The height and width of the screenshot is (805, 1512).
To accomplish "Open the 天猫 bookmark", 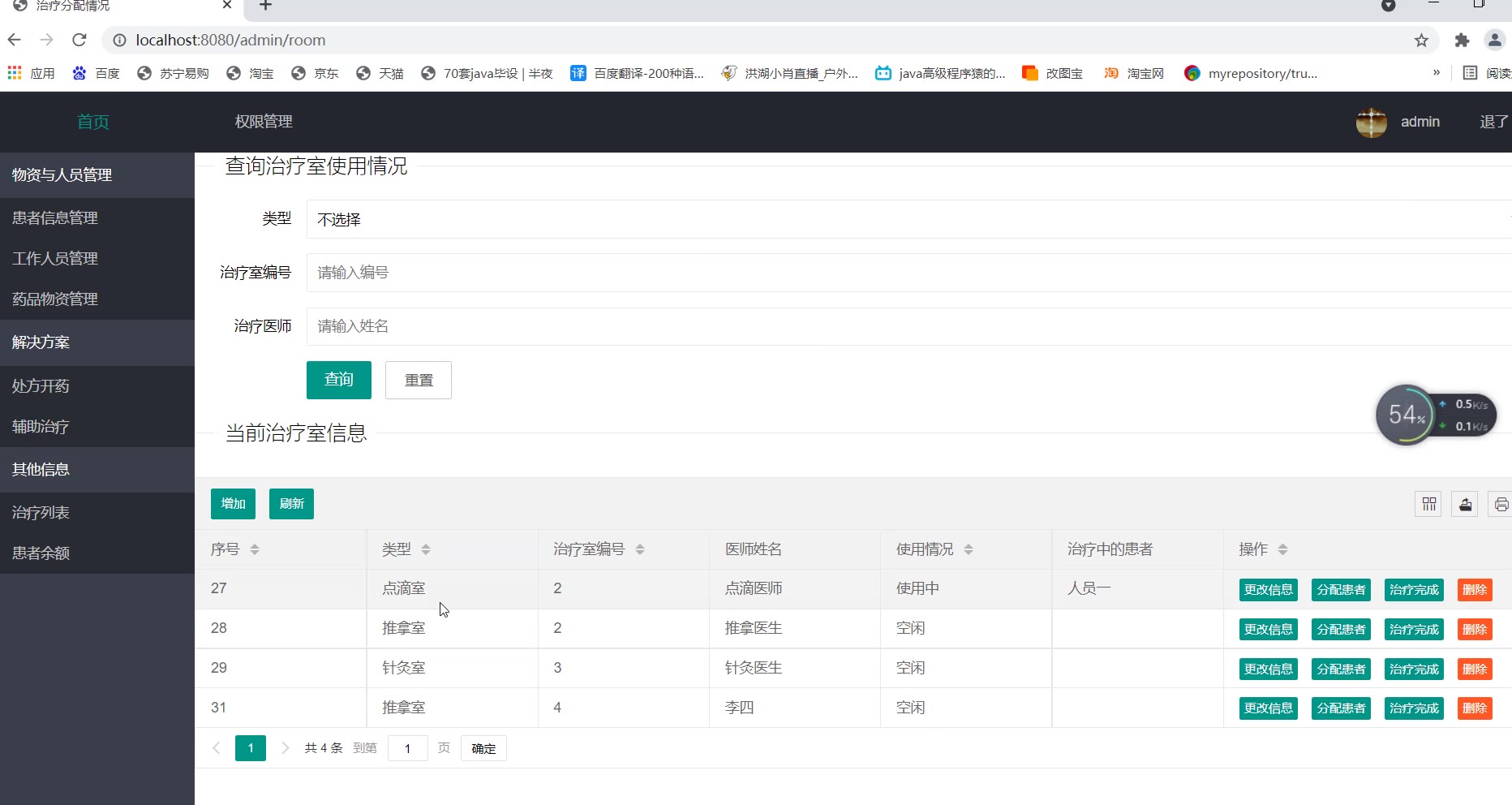I will (x=380, y=73).
